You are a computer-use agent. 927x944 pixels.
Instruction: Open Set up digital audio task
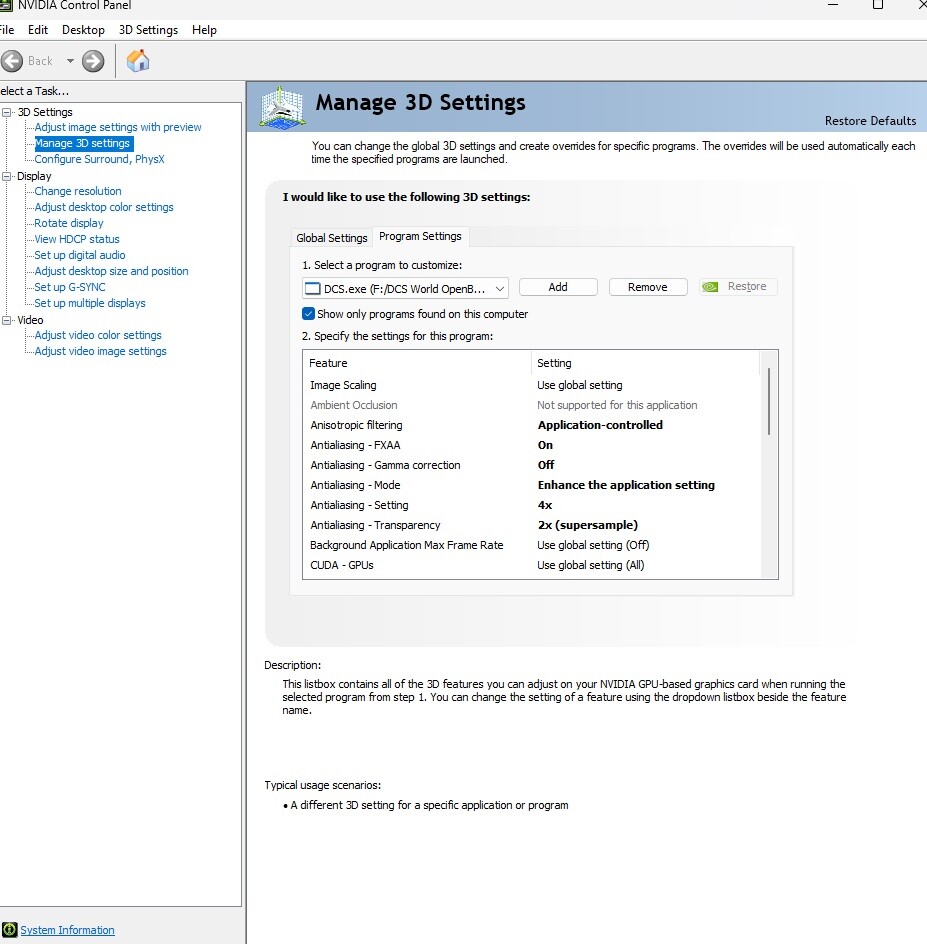pyautogui.click(x=79, y=255)
